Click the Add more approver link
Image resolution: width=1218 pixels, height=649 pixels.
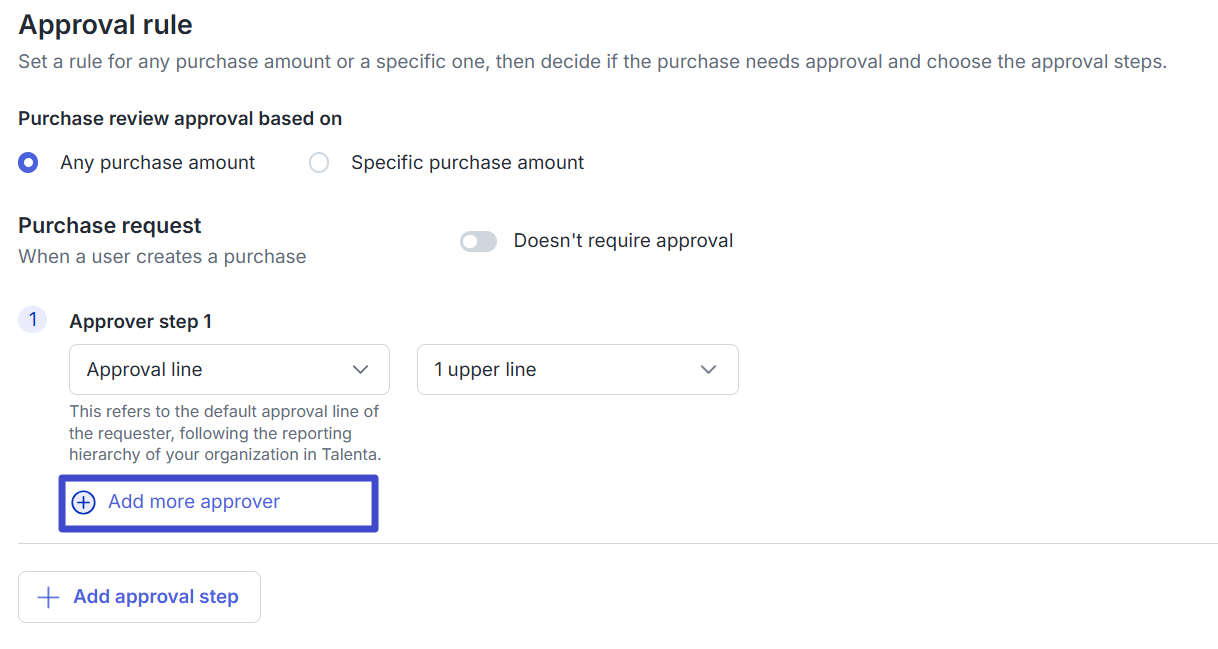click(x=194, y=502)
